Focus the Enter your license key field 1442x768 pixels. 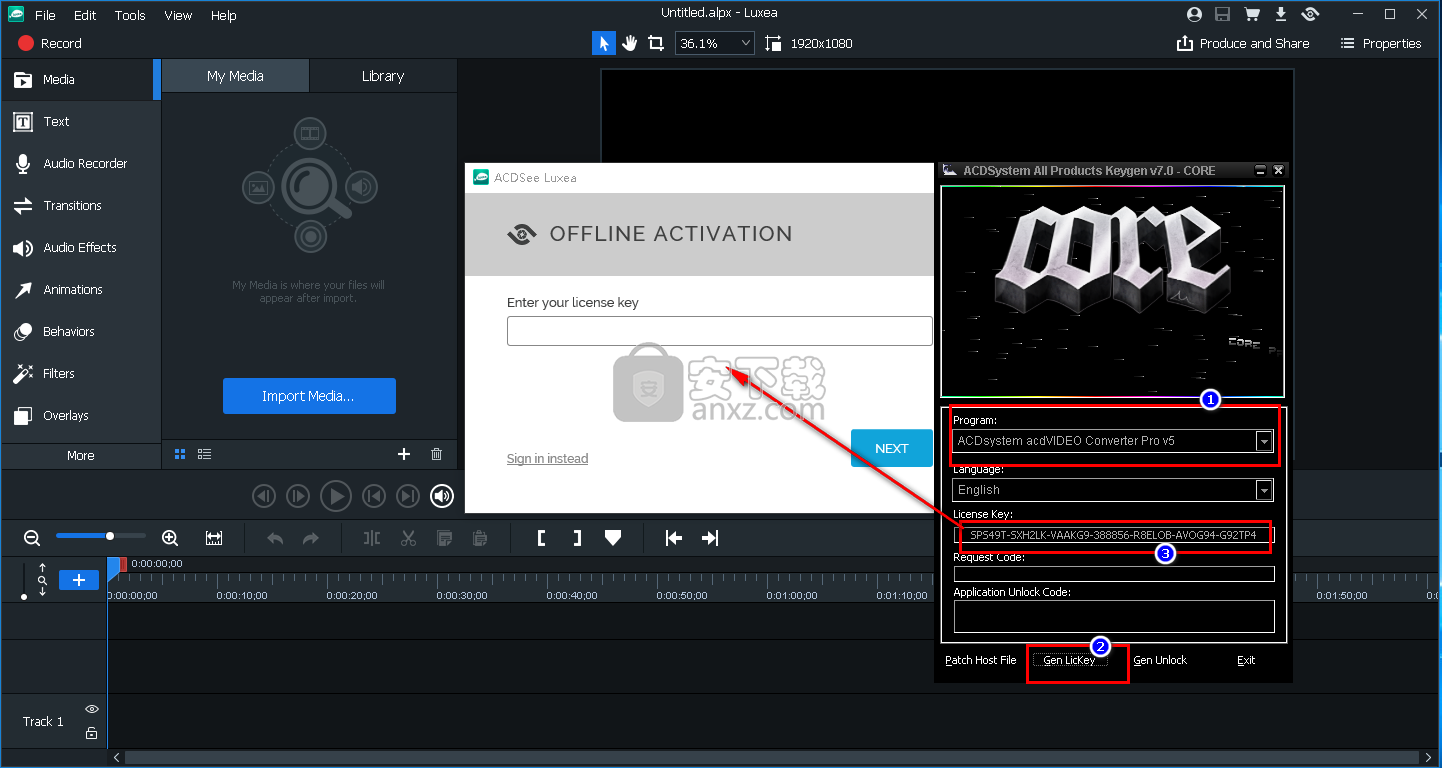pos(720,331)
